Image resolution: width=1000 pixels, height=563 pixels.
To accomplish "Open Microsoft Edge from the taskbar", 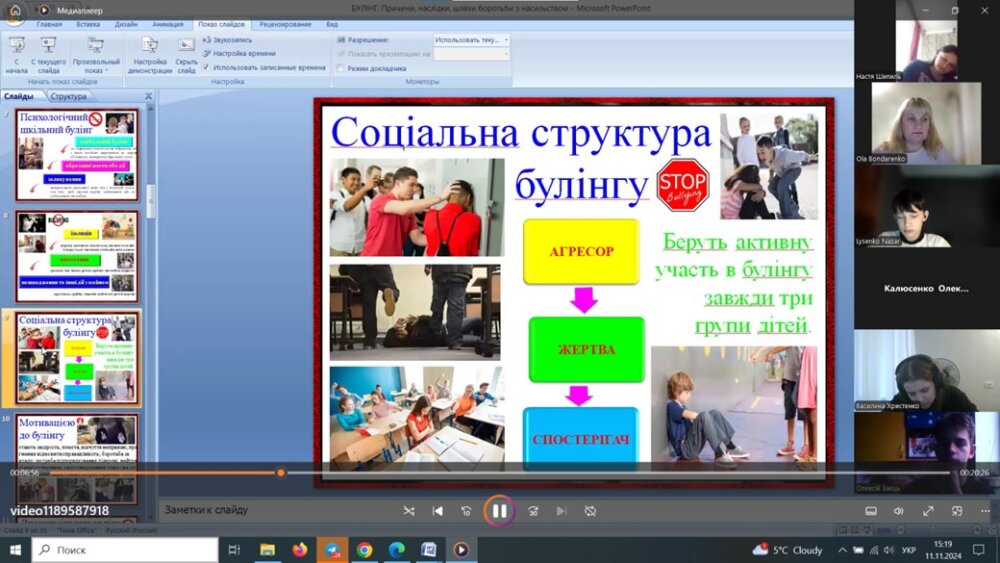I will pos(397,550).
